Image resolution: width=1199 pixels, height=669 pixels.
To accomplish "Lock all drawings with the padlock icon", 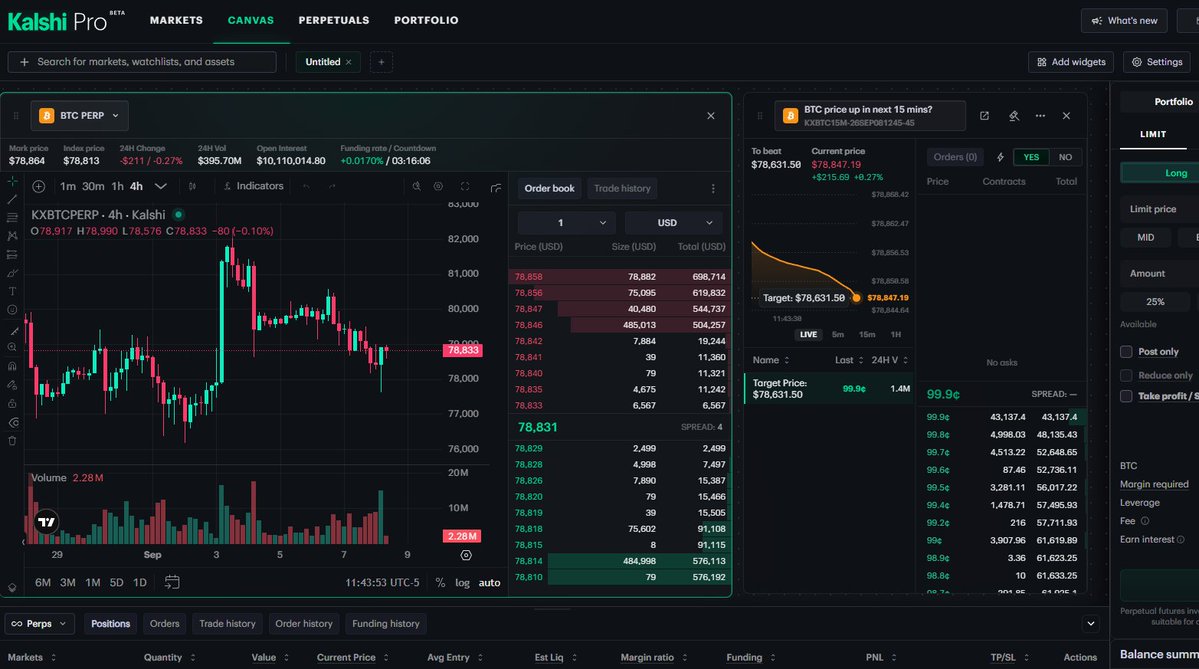I will [12, 404].
